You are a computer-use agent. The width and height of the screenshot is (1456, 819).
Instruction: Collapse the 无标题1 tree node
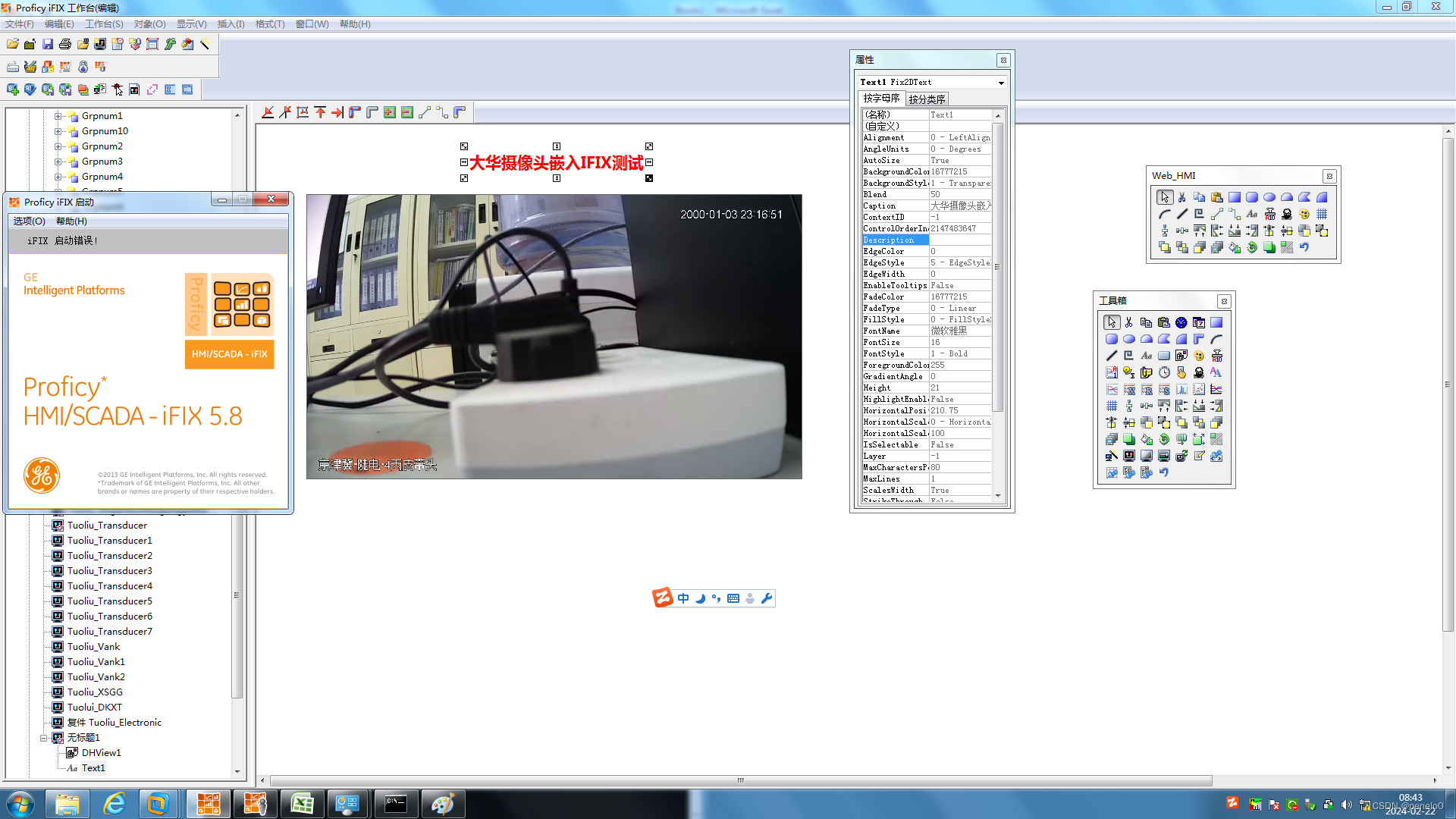click(43, 738)
